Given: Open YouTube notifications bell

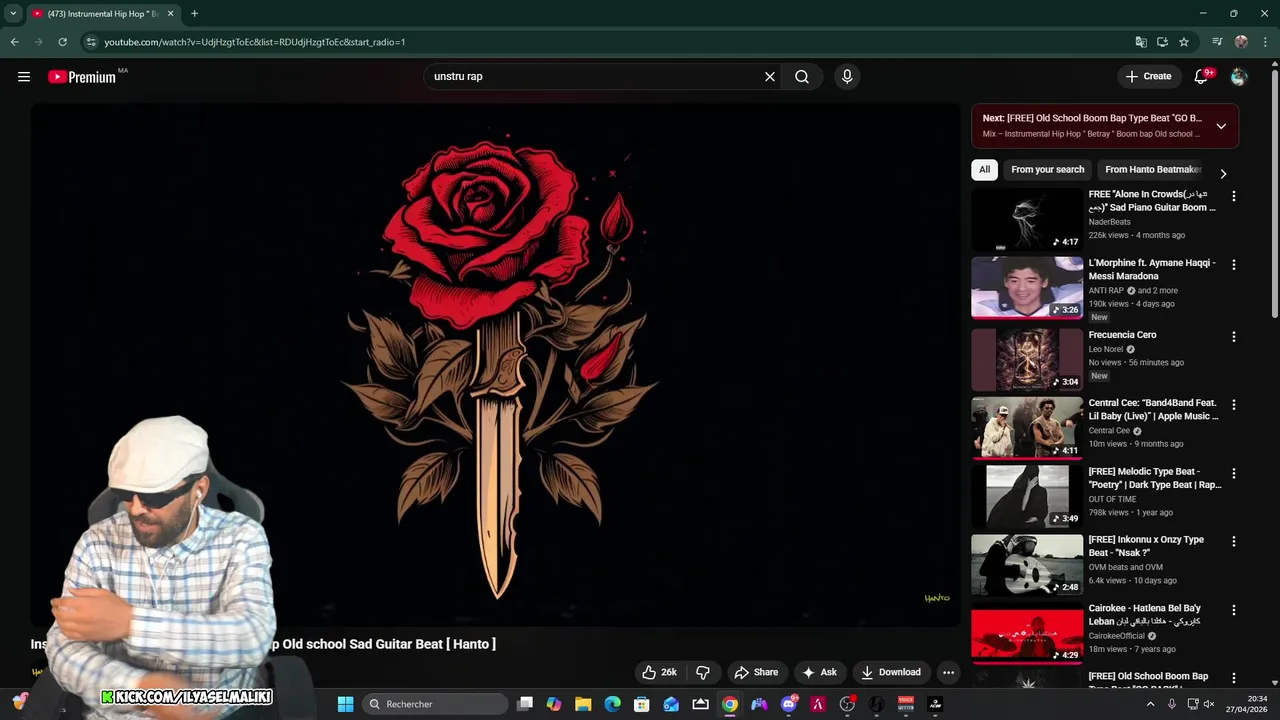Looking at the screenshot, I should [1202, 76].
